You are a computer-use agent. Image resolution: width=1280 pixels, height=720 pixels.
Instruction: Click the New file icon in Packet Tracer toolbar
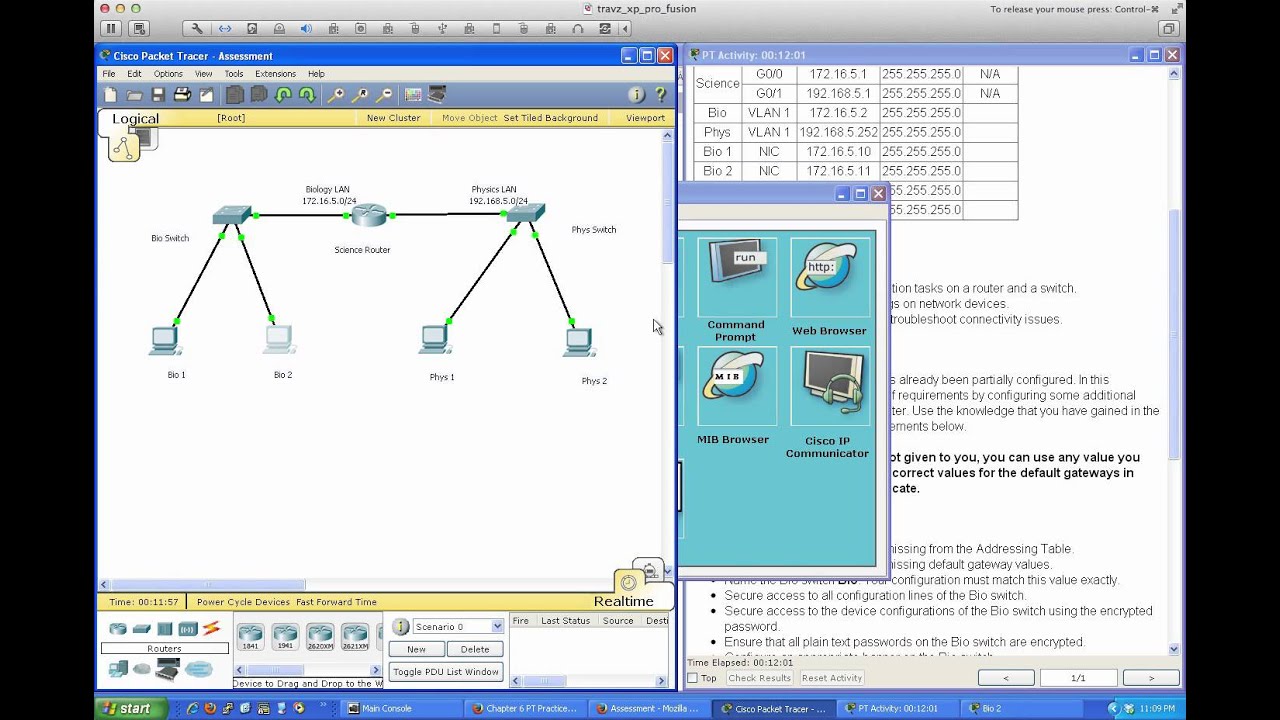click(x=110, y=95)
